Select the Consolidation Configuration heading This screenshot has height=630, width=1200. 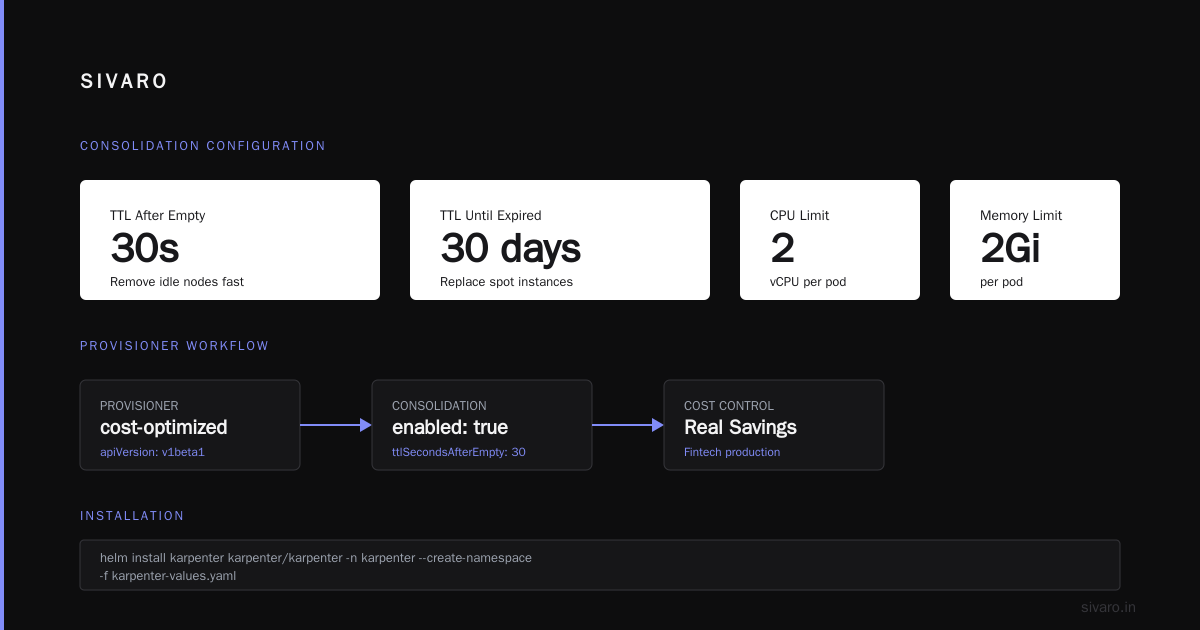[203, 146]
